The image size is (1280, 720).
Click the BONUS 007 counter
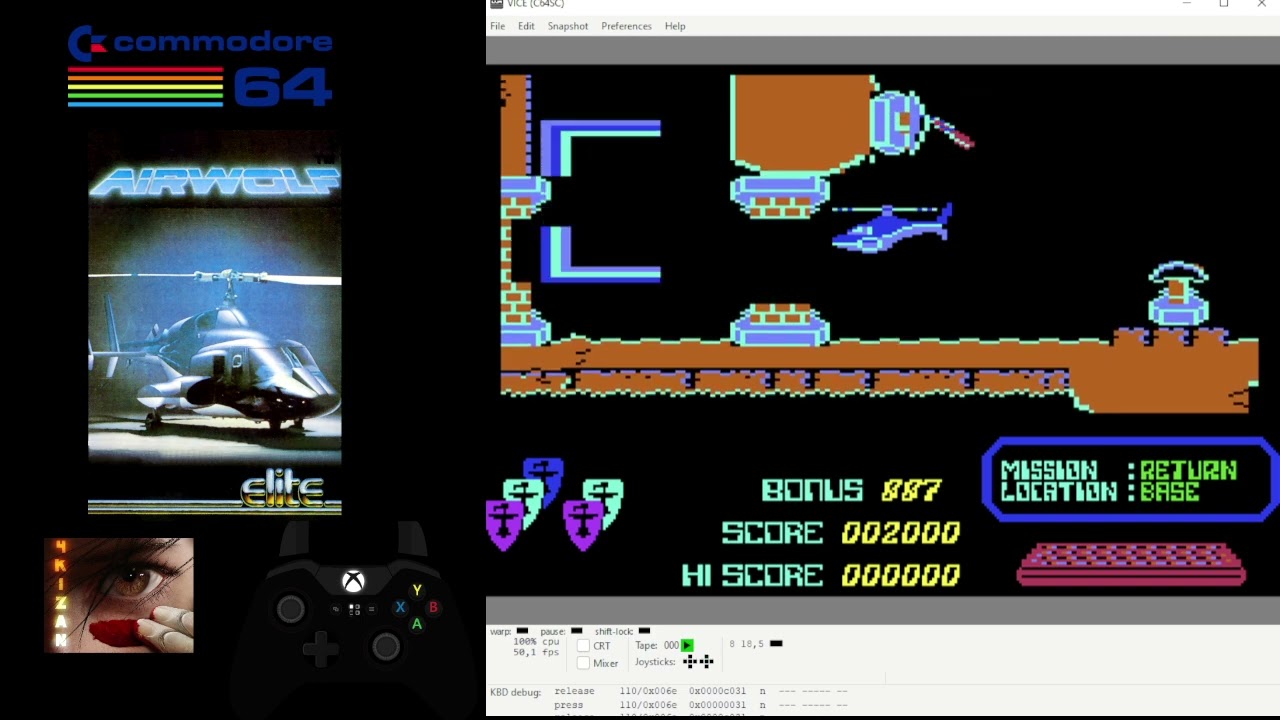pyautogui.click(x=851, y=490)
